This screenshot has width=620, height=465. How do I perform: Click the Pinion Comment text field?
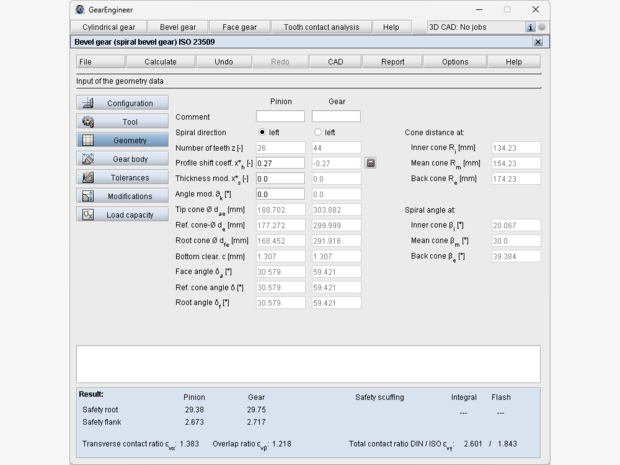[x=280, y=117]
